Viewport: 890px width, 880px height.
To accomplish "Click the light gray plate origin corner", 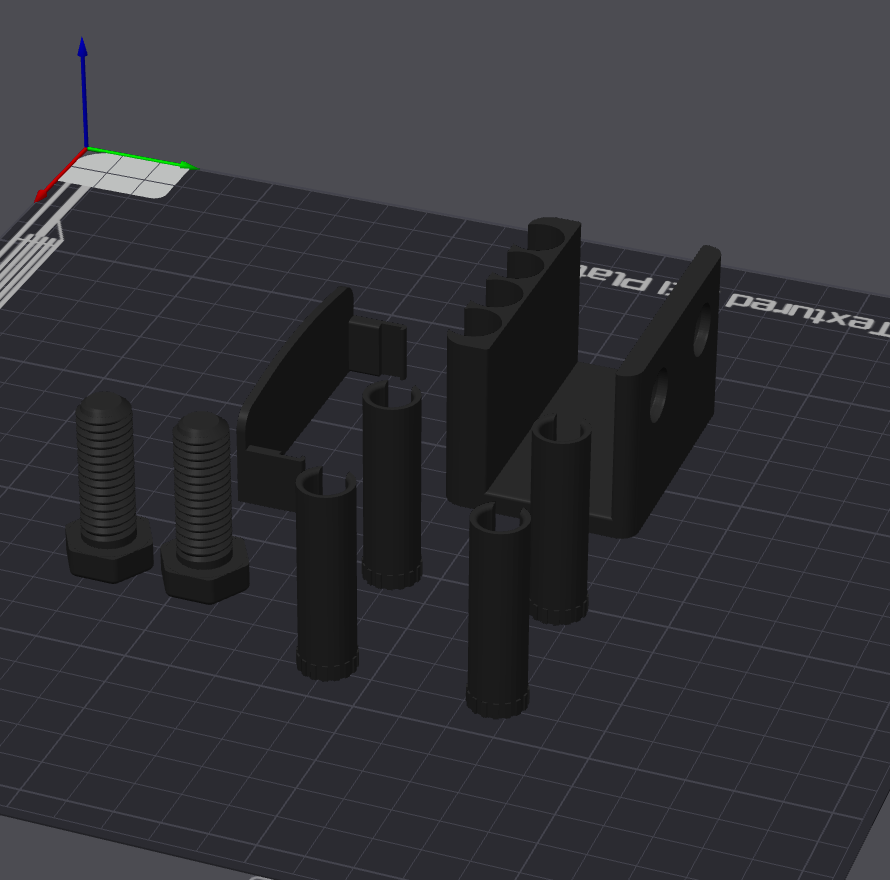I will click(128, 176).
